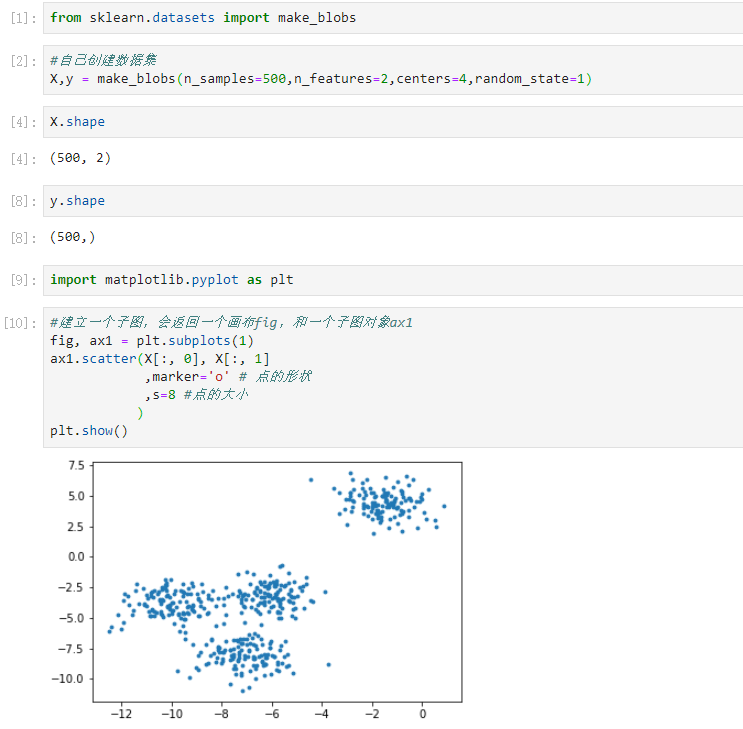
Task: Click the Chinese comment in cell [2]
Action: click(103, 60)
